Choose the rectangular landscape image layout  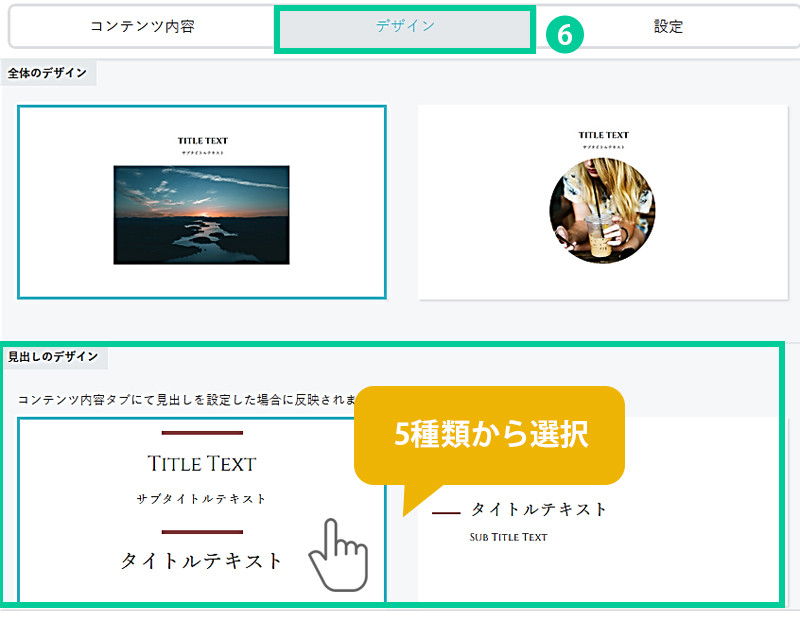coord(202,202)
